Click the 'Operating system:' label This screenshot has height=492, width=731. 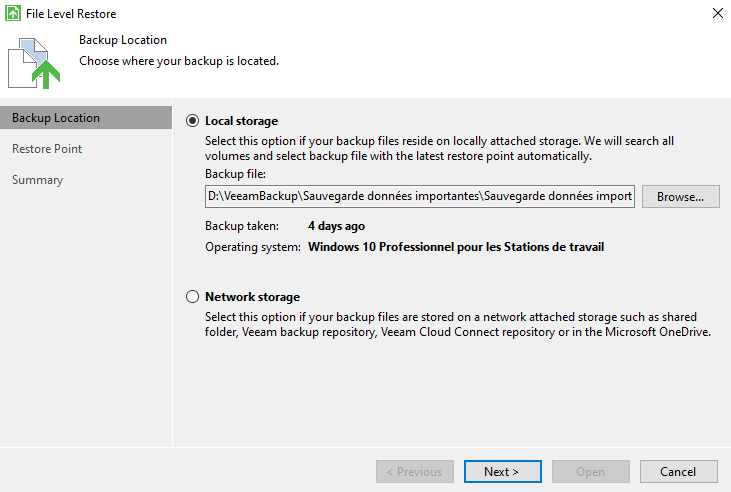[x=253, y=247]
